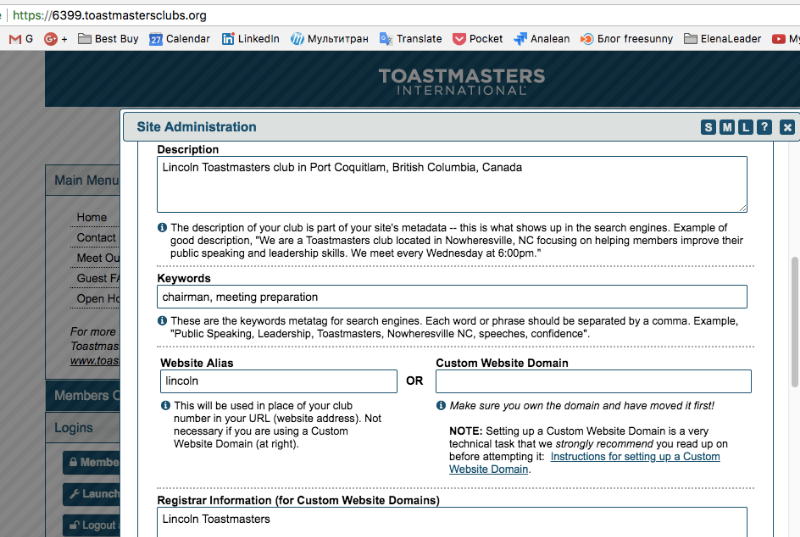Image resolution: width=800 pixels, height=537 pixels.
Task: Open Site Administration help (?) icon
Action: 764,127
